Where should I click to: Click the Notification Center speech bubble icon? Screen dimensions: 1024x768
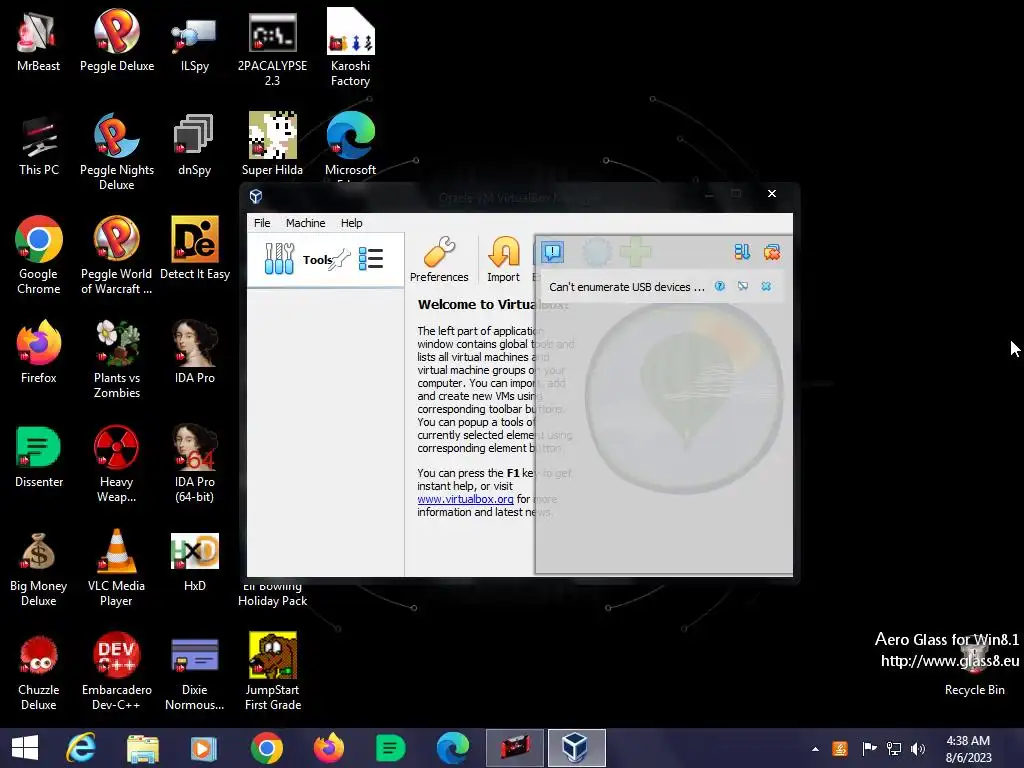click(552, 252)
